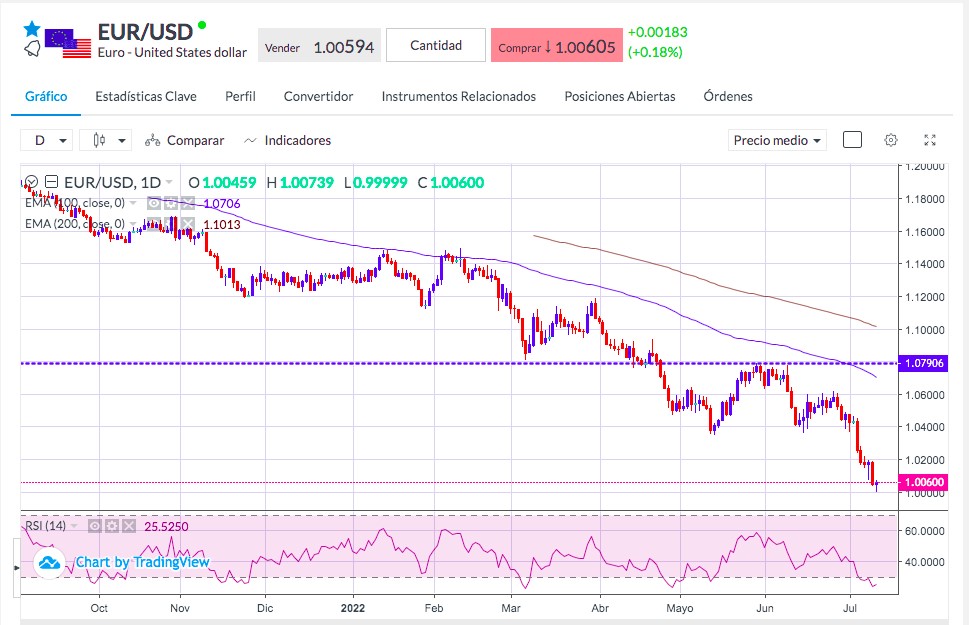Click the Euro - United States dollar subtitle

click(172, 53)
